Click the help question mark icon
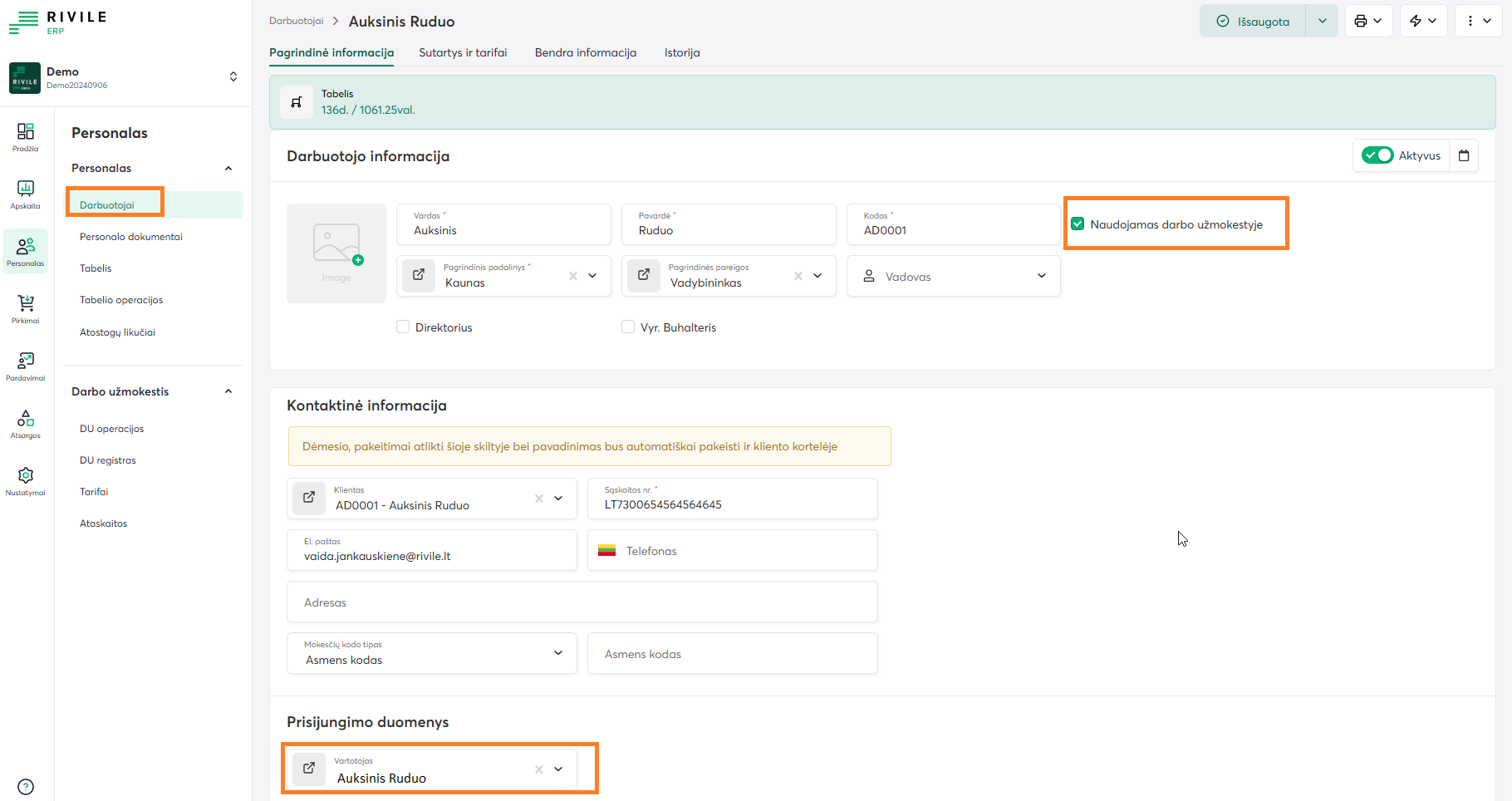 click(26, 787)
